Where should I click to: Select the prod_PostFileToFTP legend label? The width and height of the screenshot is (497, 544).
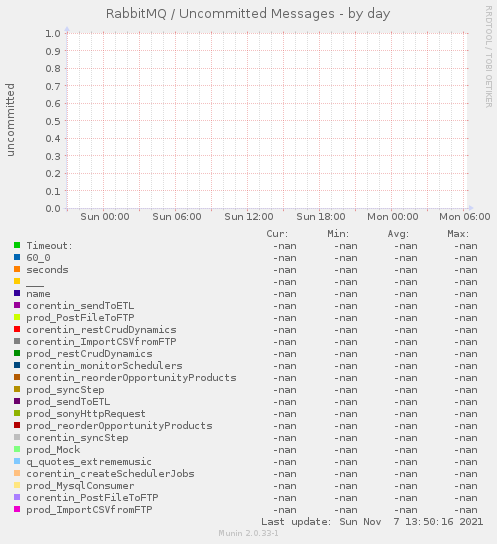[80, 318]
